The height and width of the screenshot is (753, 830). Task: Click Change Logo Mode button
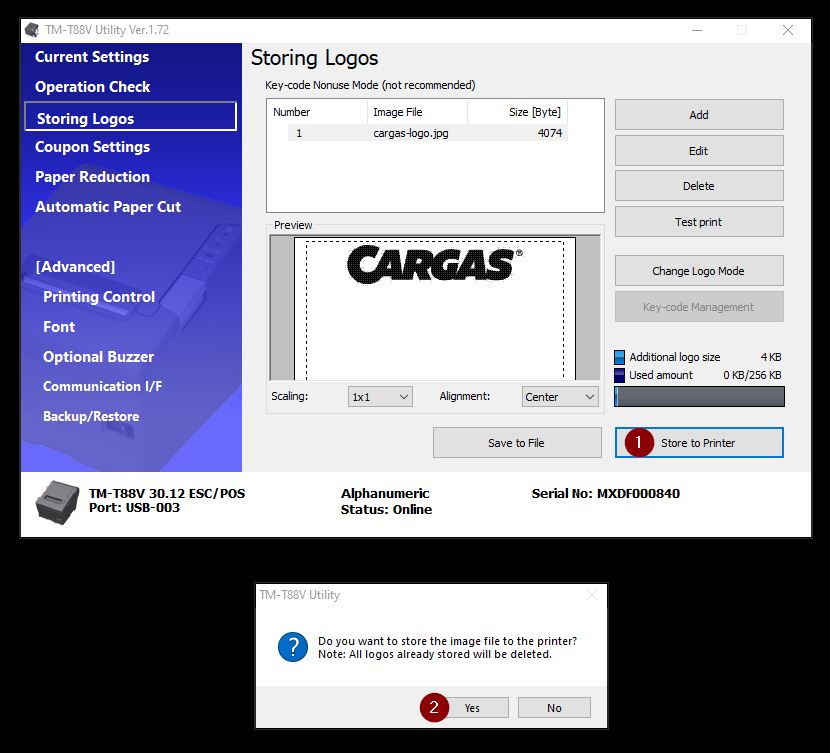699,271
